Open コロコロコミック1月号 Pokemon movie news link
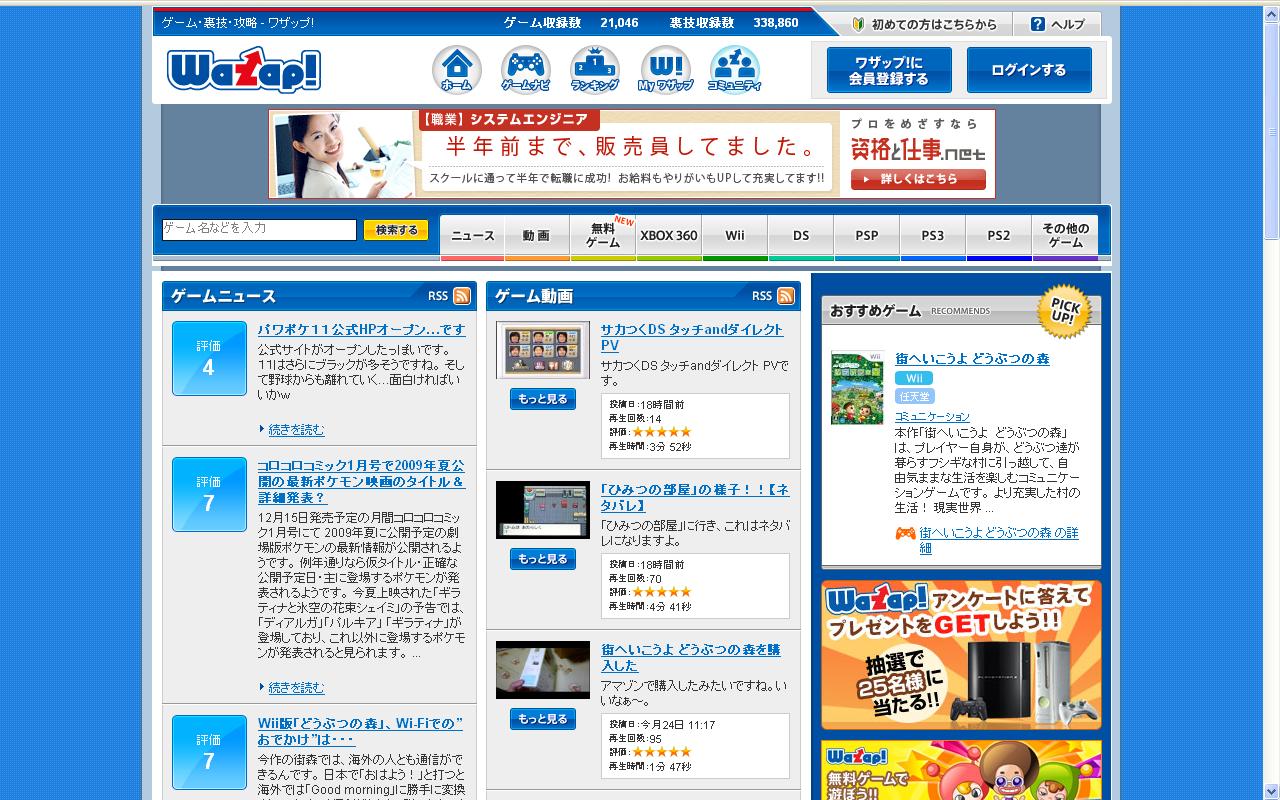Image resolution: width=1280 pixels, height=800 pixels. 361,481
